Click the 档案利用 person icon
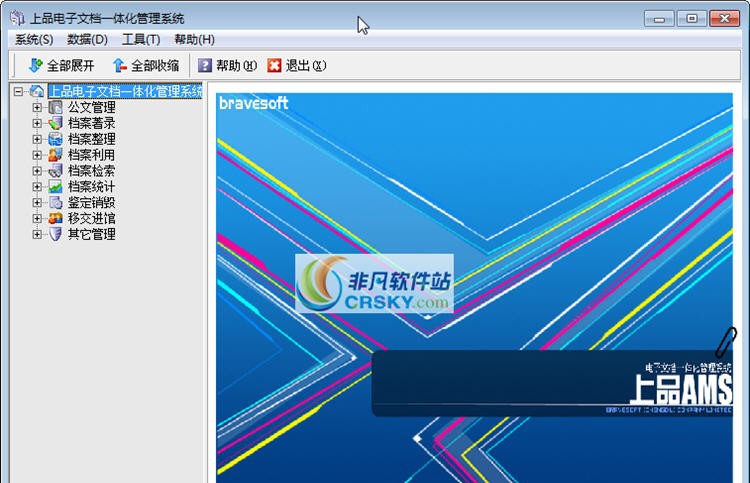Image resolution: width=750 pixels, height=483 pixels. (55, 155)
